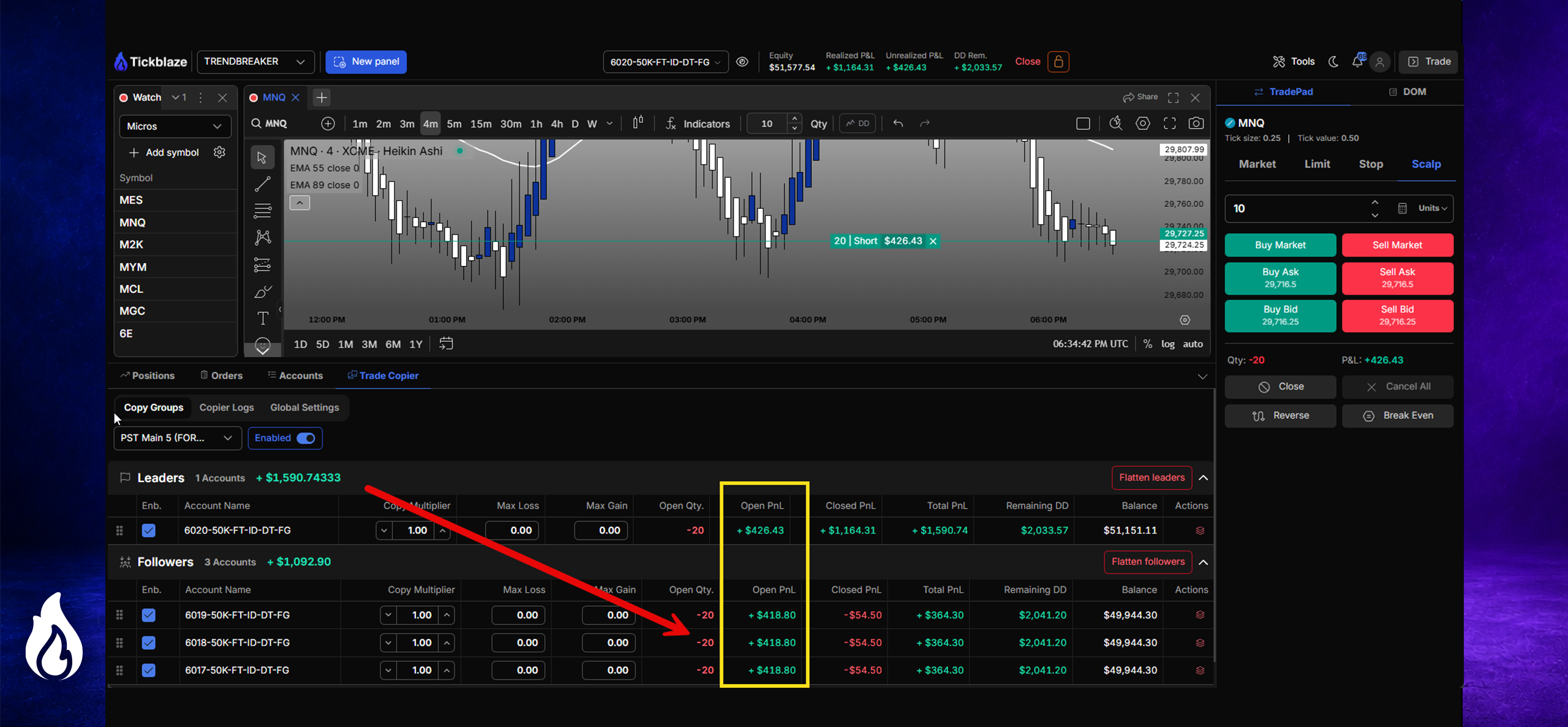Open the Fibonacci retracement lines tool
This screenshot has width=1568, height=727.
(262, 211)
